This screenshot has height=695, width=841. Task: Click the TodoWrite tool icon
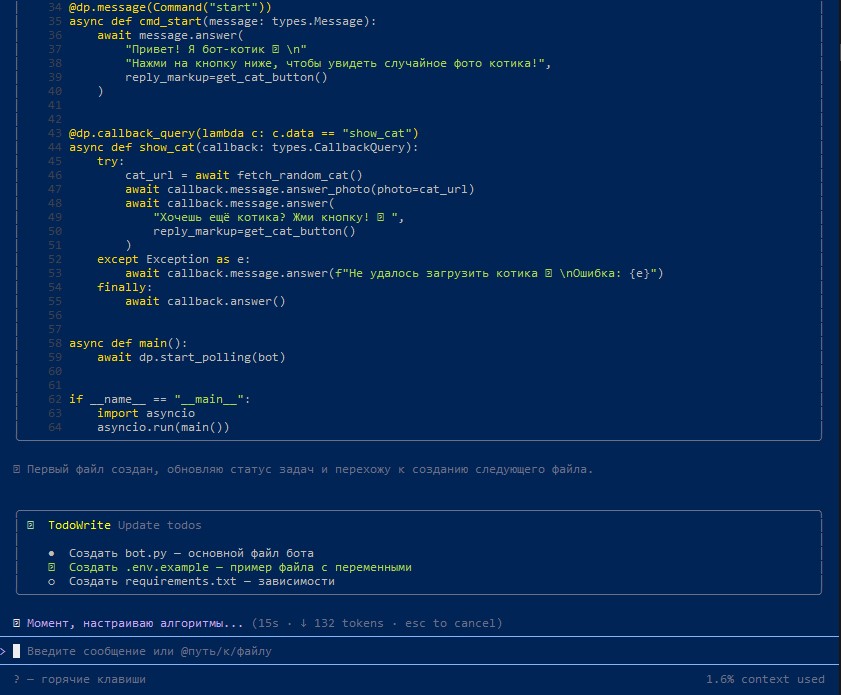tap(31, 525)
